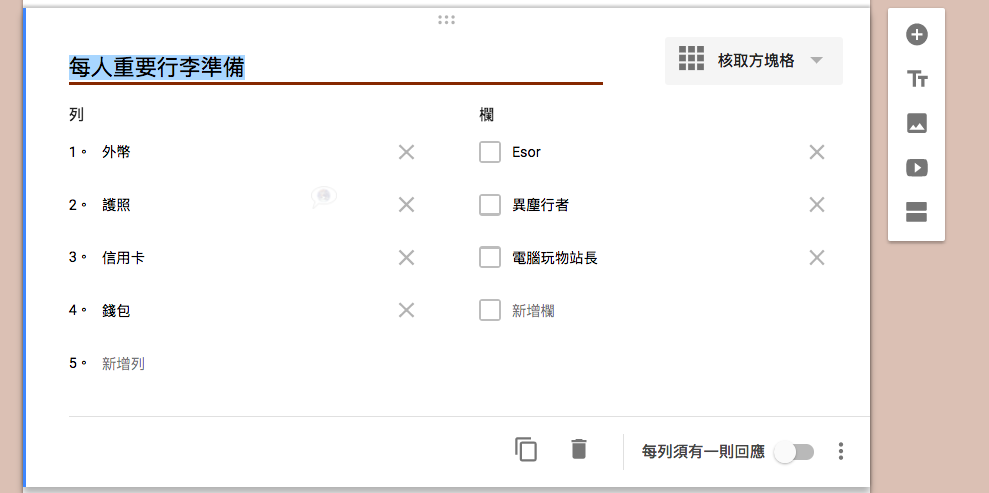
Task: Click the dropdown arrow beside 核取方塊格
Action: 816,61
